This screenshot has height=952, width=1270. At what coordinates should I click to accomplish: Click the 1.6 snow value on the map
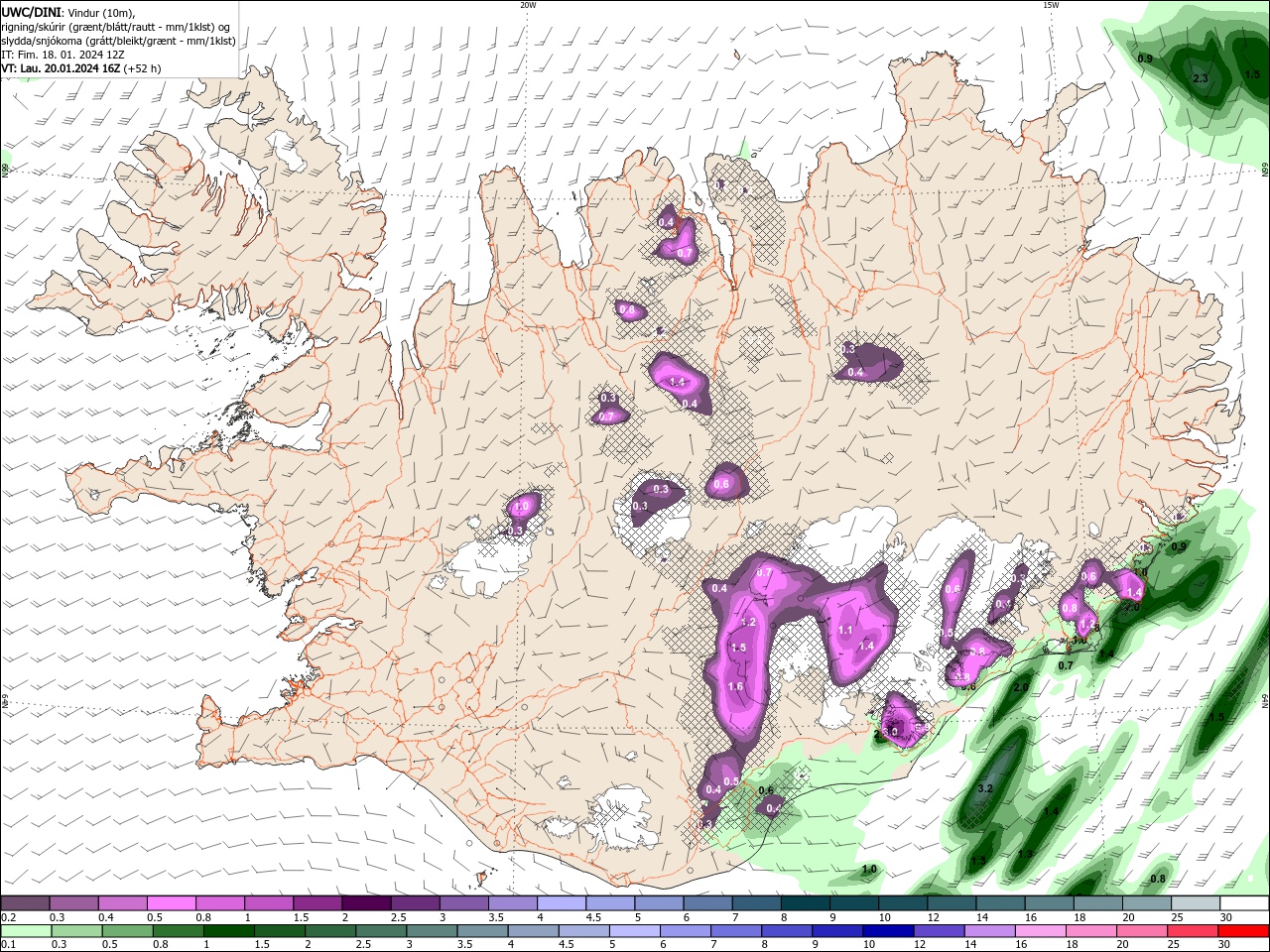735,686
